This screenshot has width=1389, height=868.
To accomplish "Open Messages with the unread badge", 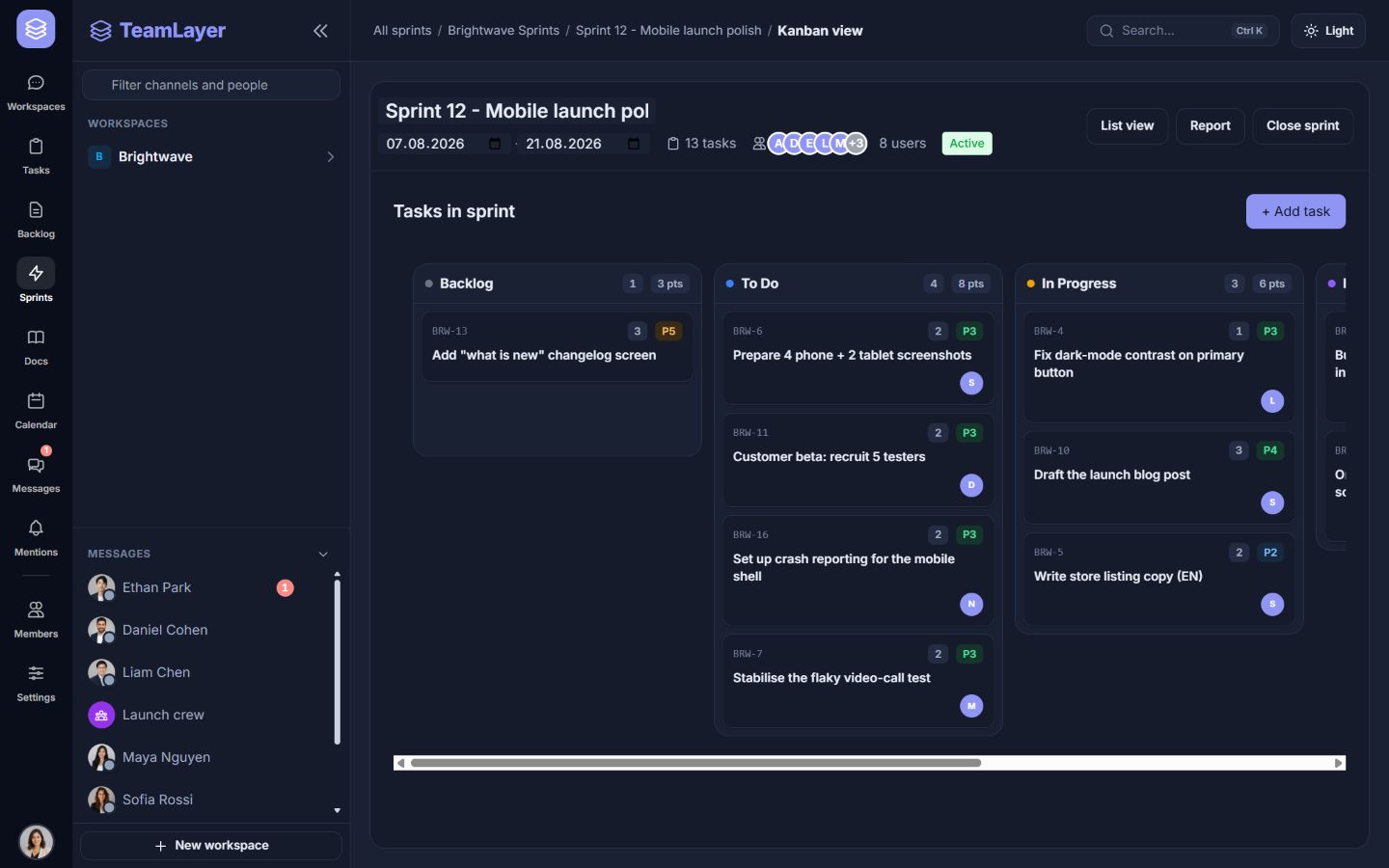I will click(36, 475).
